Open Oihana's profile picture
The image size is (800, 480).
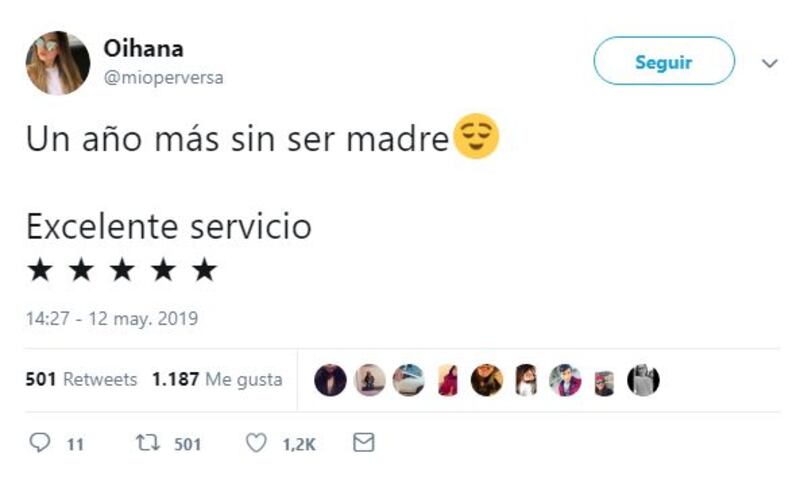pos(58,63)
